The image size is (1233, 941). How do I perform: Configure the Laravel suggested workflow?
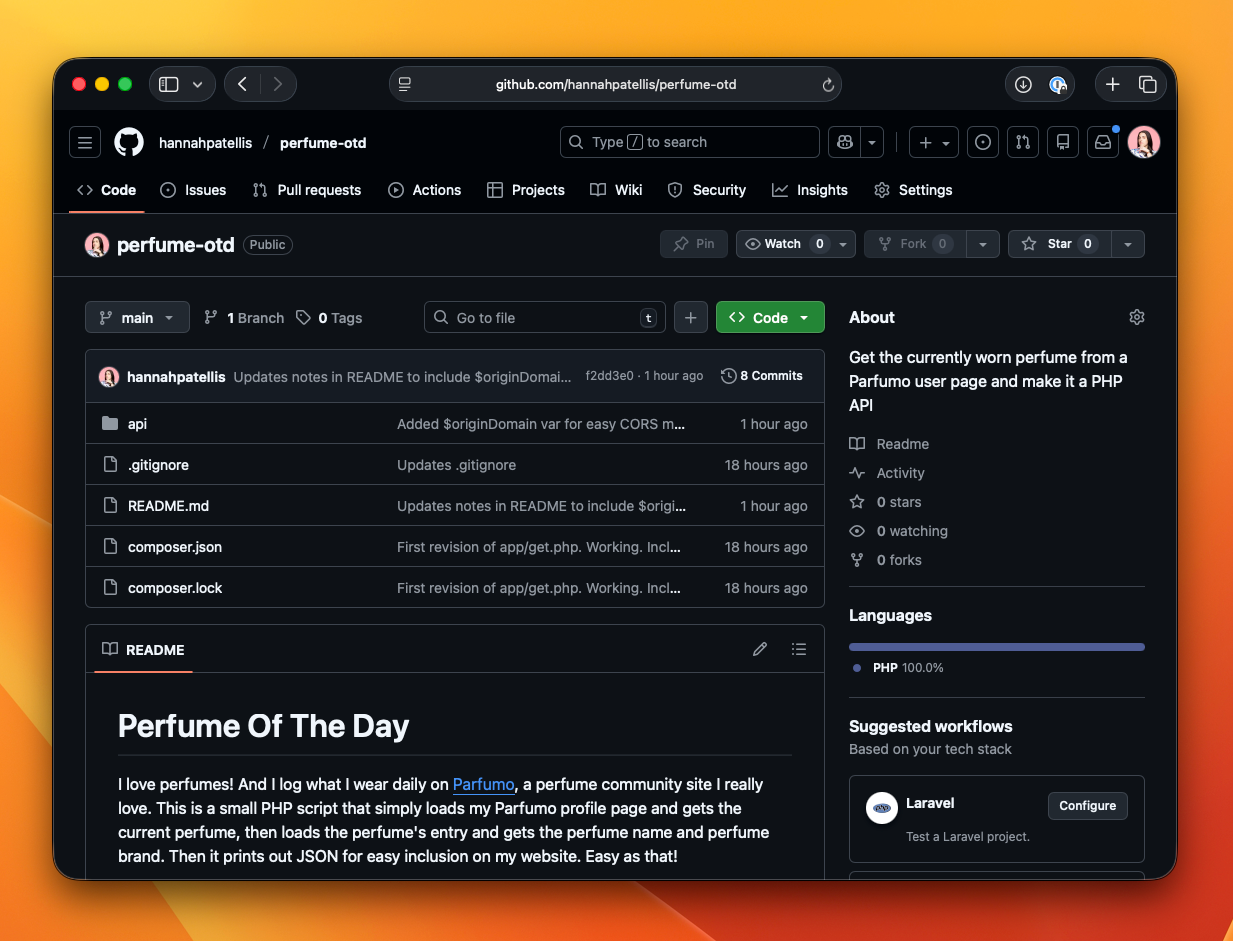pyautogui.click(x=1087, y=805)
